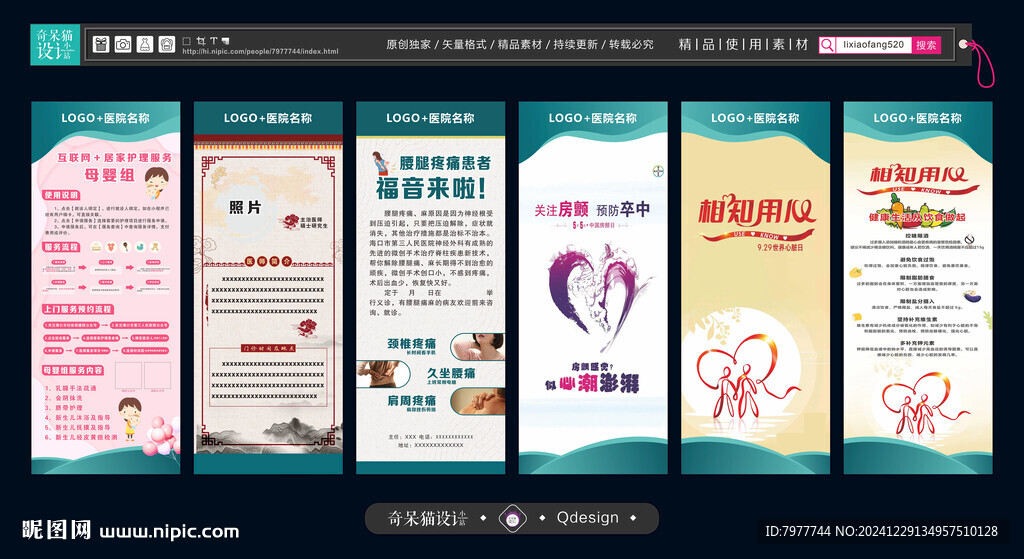Click the purple cat logo badge at bottom
The width and height of the screenshot is (1024, 559).
pos(512,518)
